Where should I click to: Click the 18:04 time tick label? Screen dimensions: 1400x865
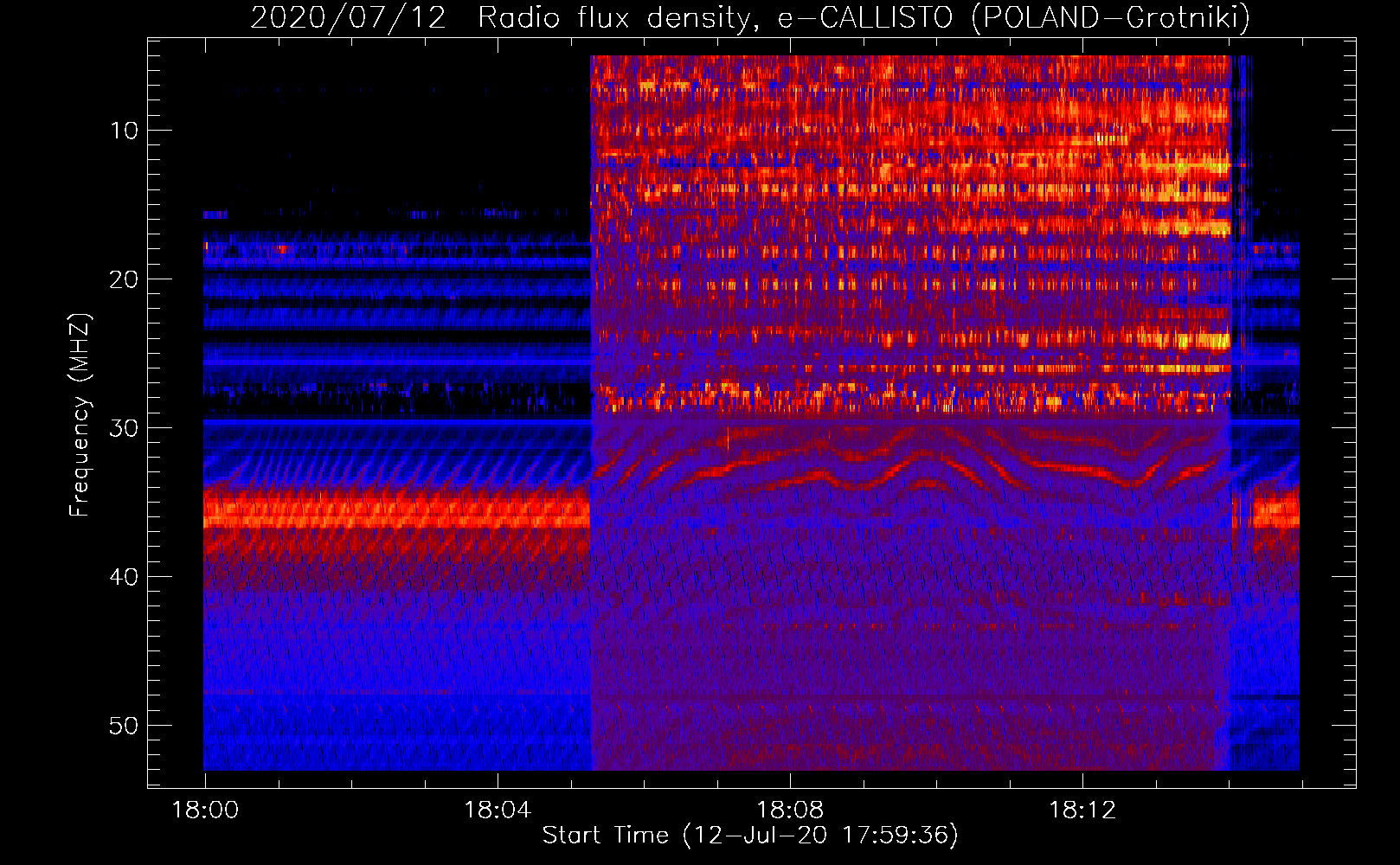(x=498, y=811)
